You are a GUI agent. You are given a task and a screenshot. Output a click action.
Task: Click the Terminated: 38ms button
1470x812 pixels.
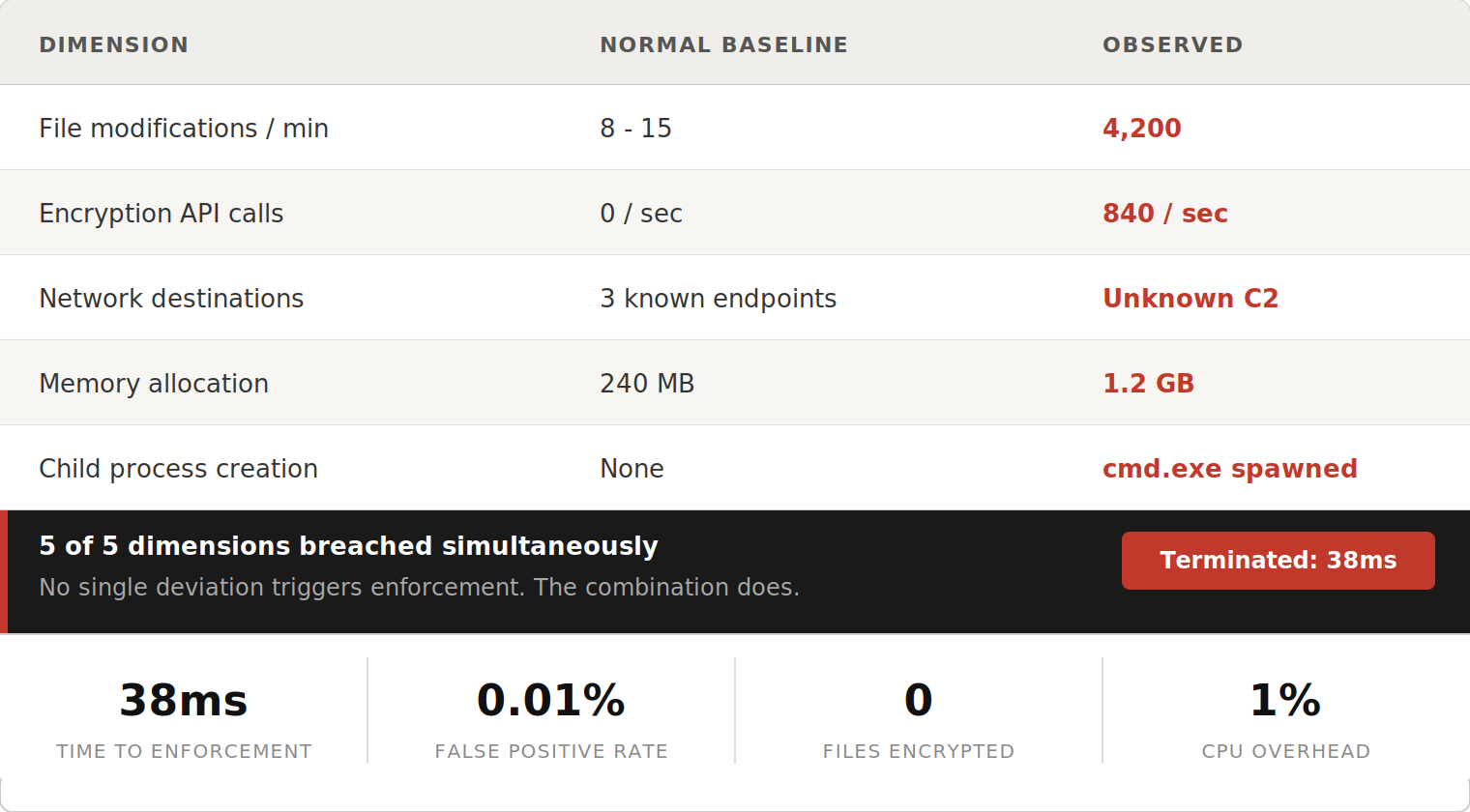click(1278, 561)
